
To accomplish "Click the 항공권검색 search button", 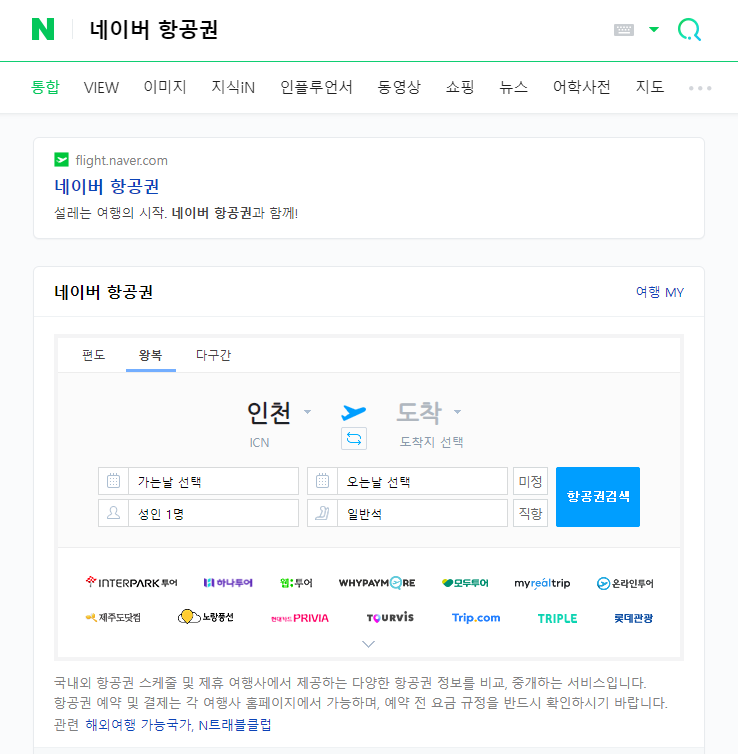I will [598, 497].
